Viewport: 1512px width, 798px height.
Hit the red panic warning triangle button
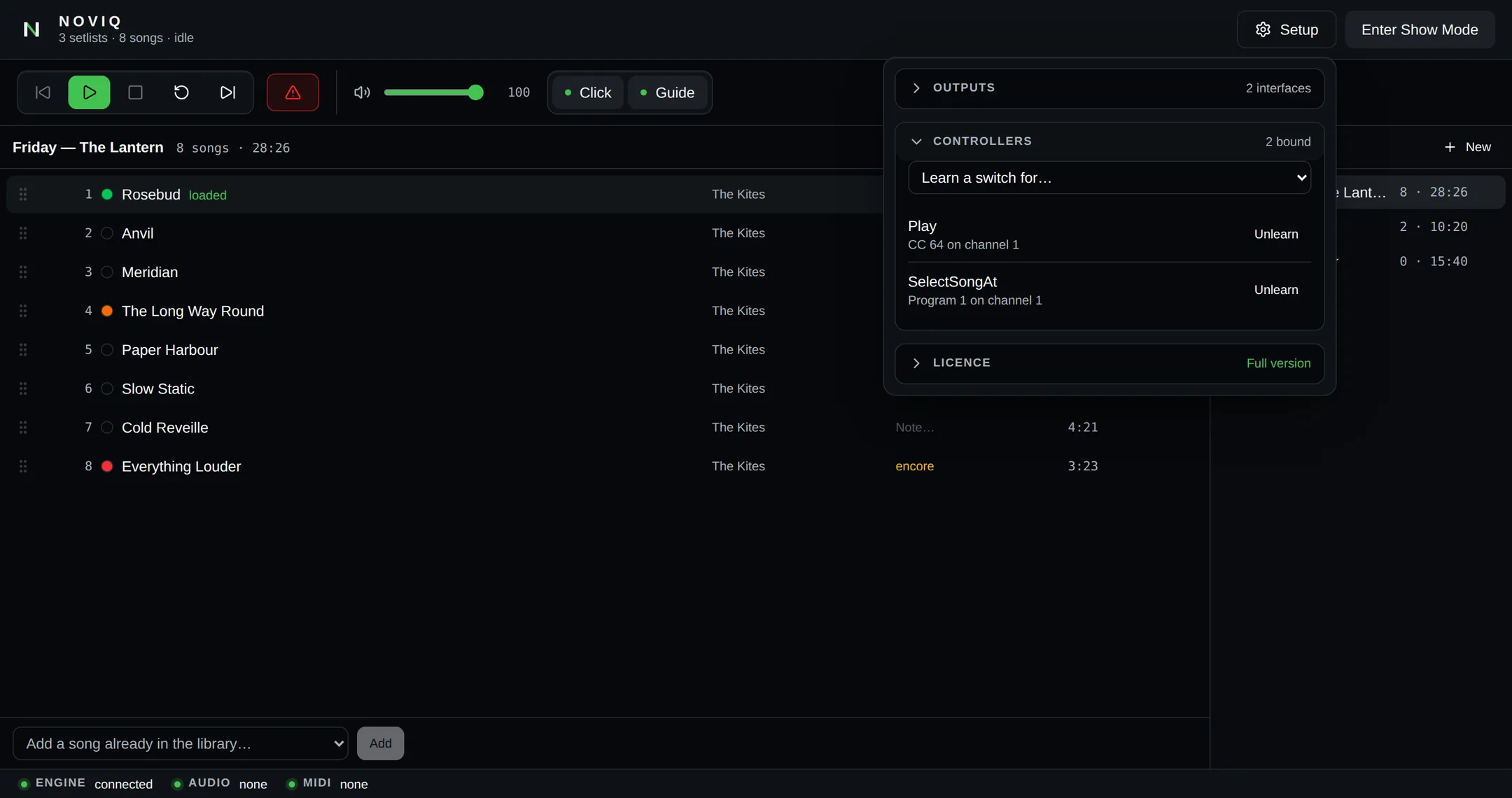(293, 92)
